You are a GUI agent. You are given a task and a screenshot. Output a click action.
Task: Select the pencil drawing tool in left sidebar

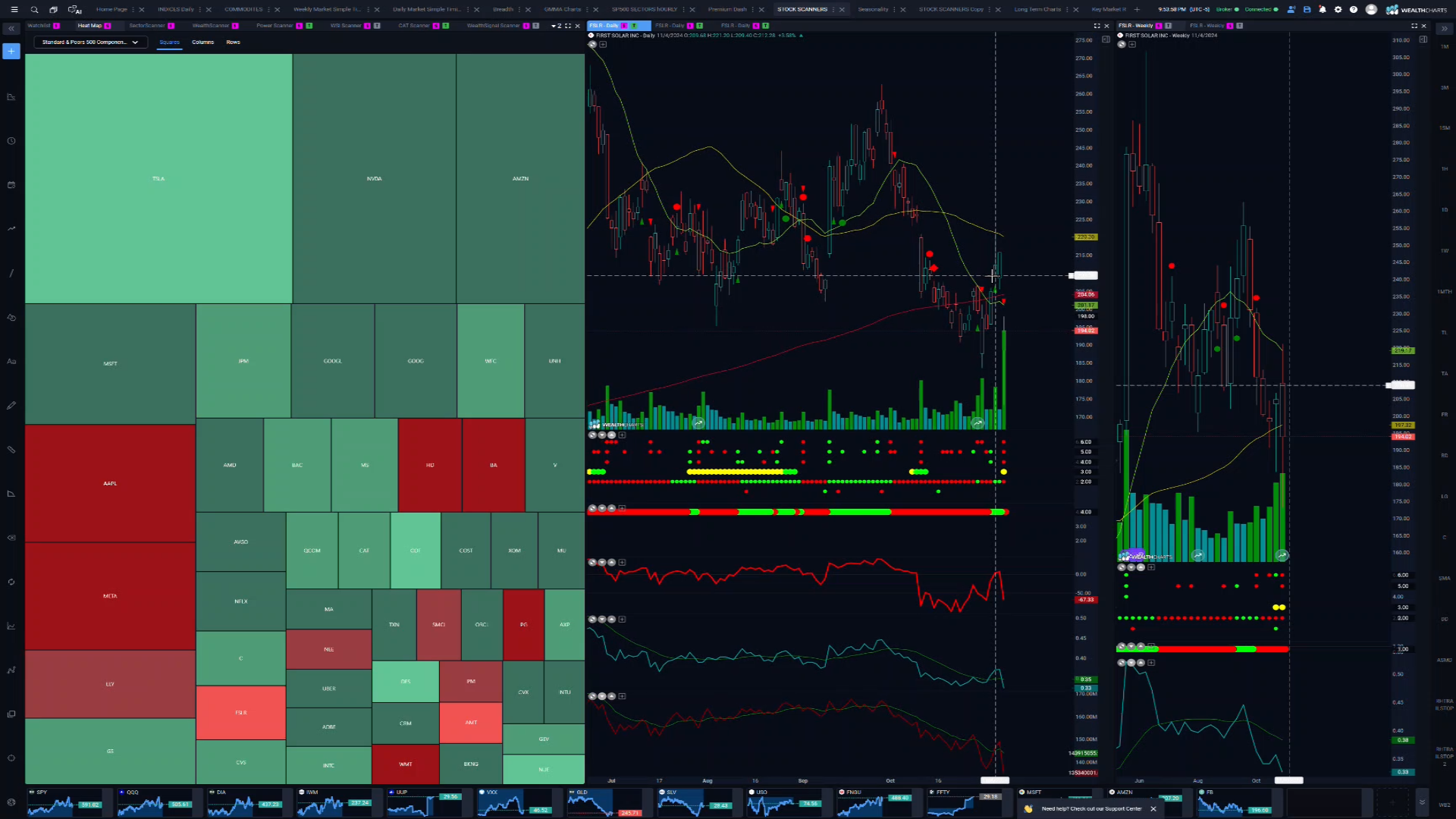tap(11, 406)
